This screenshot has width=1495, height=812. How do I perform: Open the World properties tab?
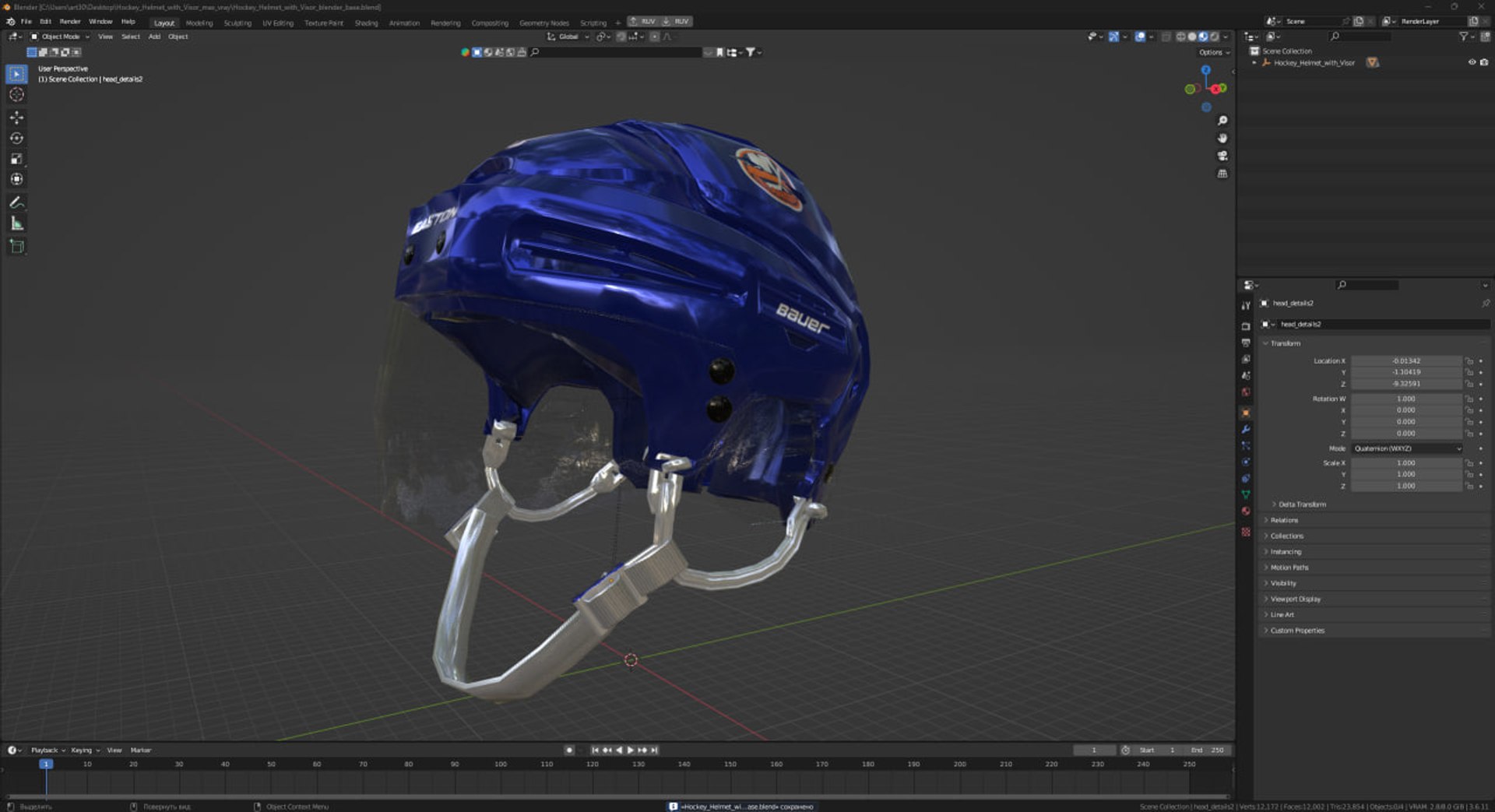pyautogui.click(x=1246, y=392)
